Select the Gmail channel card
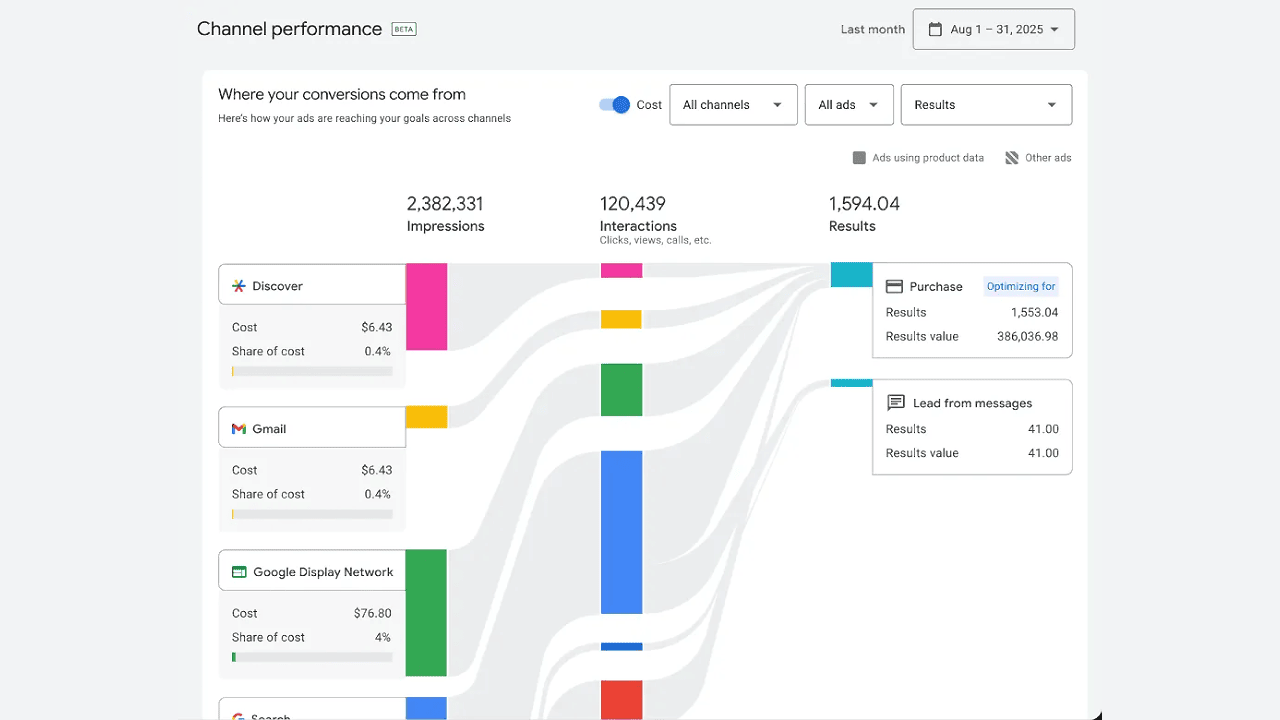Viewport: 1280px width, 720px height. pyautogui.click(x=312, y=428)
